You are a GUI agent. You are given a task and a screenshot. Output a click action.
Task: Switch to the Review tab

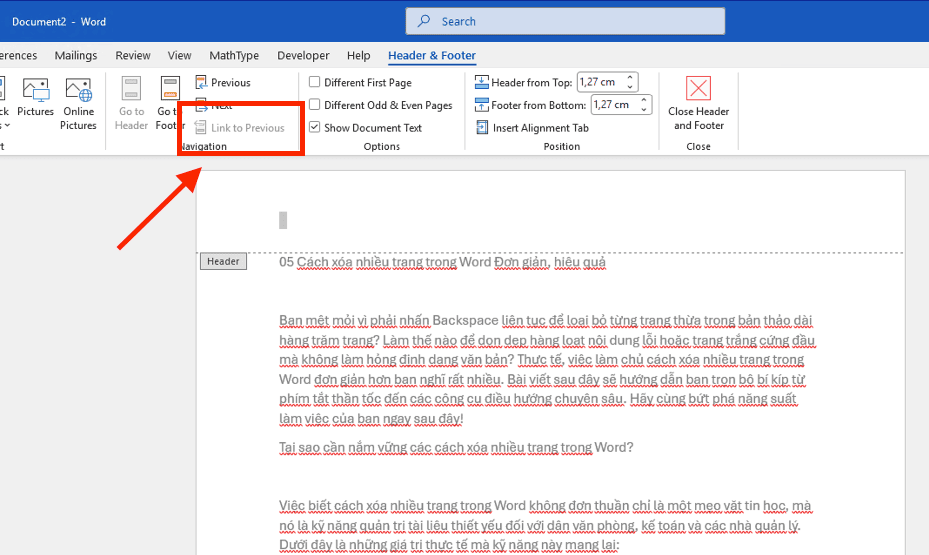pyautogui.click(x=133, y=55)
